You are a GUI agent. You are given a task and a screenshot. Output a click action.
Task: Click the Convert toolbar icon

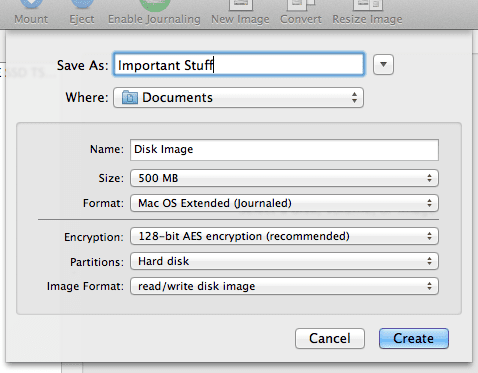301,5
